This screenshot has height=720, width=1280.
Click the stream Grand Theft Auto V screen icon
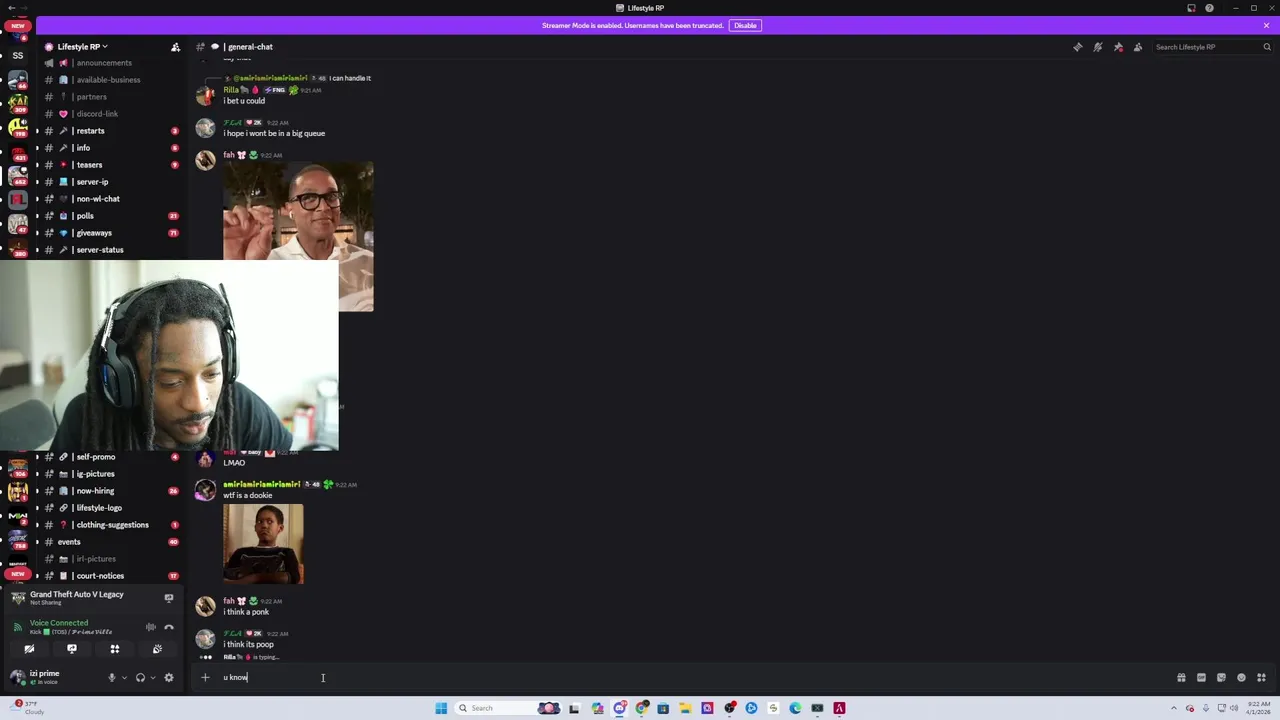169,598
